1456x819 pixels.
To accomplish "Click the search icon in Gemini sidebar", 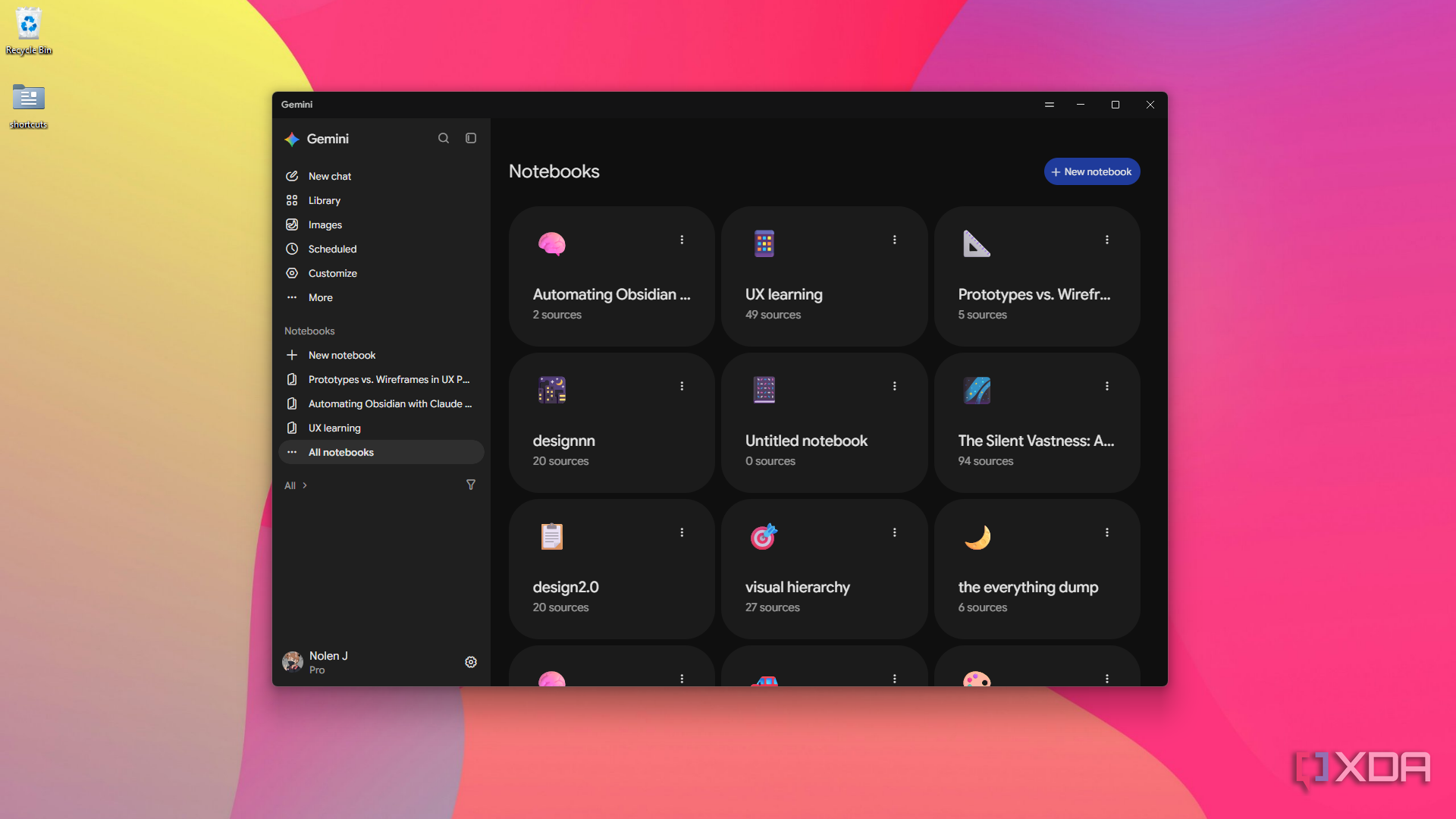I will click(x=444, y=138).
